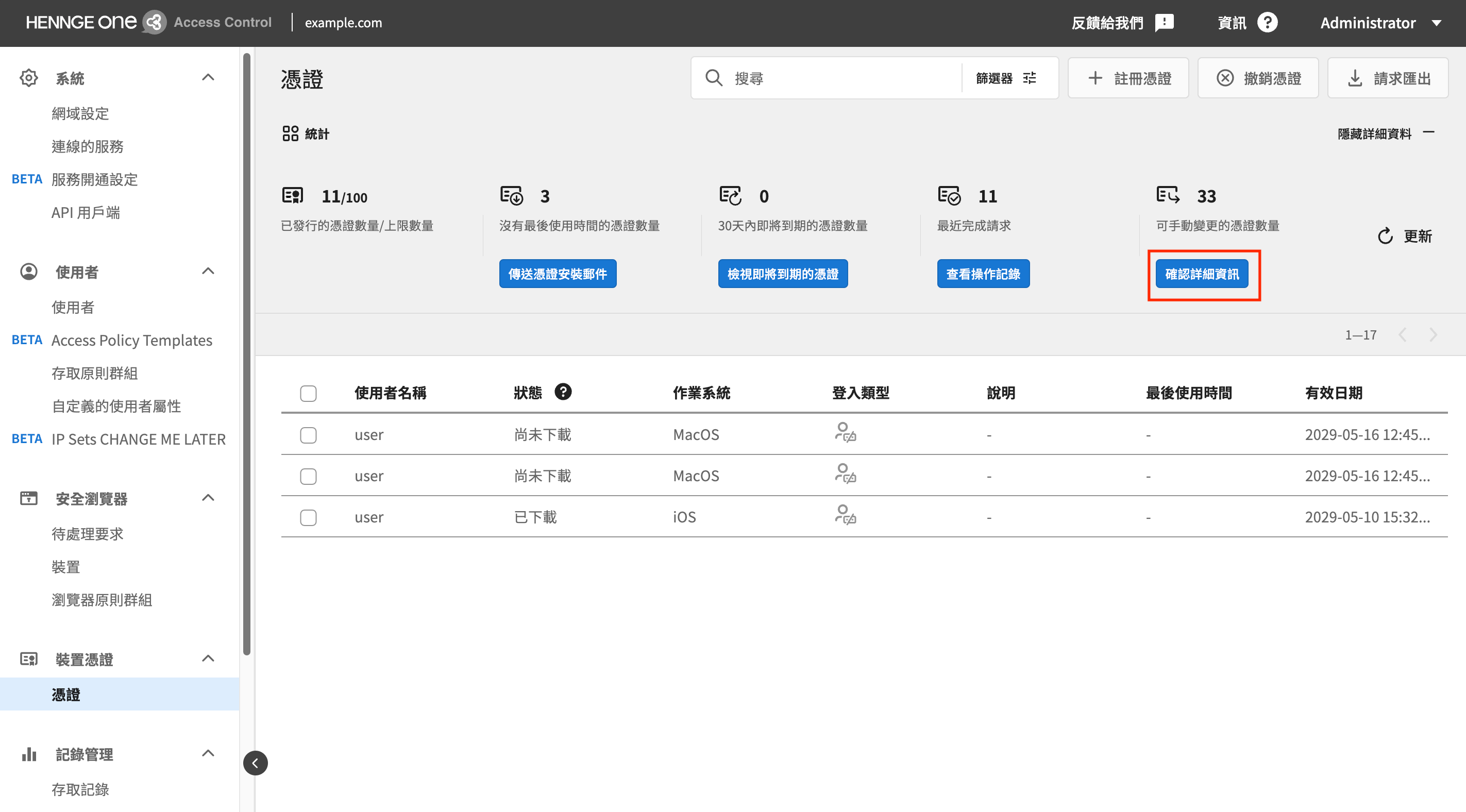Click the feedback exclamation icon
Image resolution: width=1466 pixels, height=812 pixels.
click(1165, 23)
